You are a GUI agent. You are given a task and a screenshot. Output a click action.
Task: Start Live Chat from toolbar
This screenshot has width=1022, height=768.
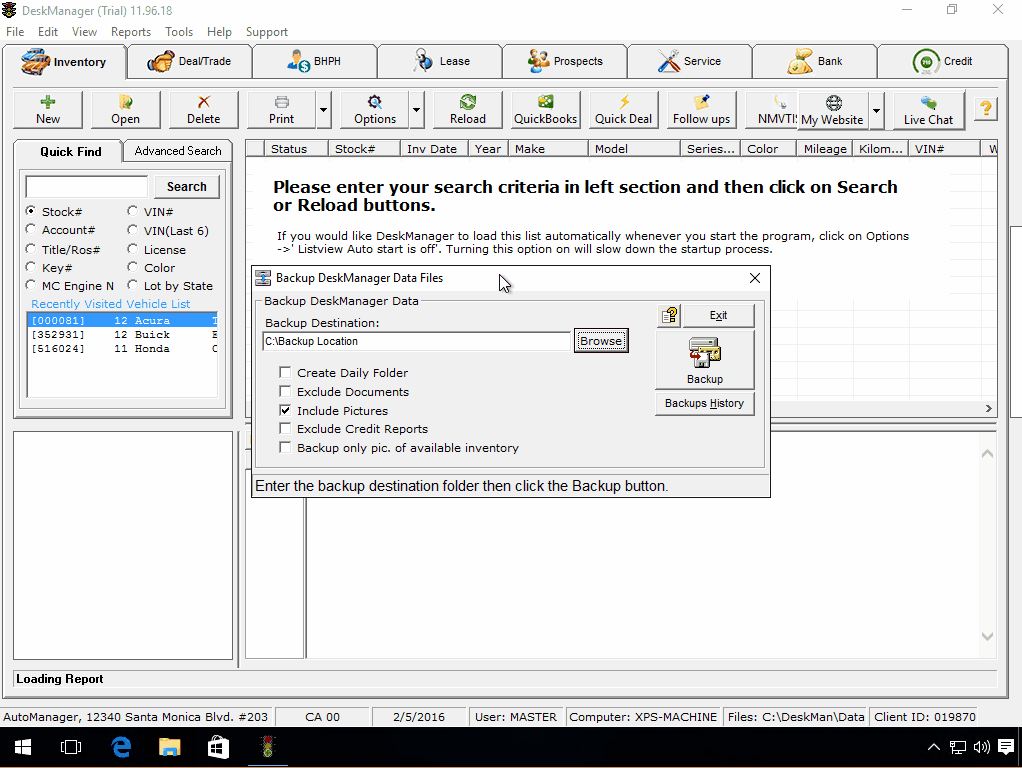(x=928, y=110)
